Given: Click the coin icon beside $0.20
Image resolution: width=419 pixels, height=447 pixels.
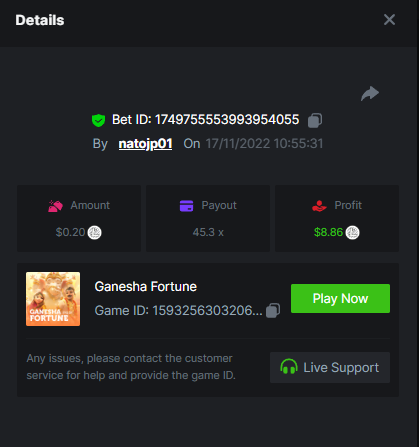Looking at the screenshot, I should click(x=94, y=232).
